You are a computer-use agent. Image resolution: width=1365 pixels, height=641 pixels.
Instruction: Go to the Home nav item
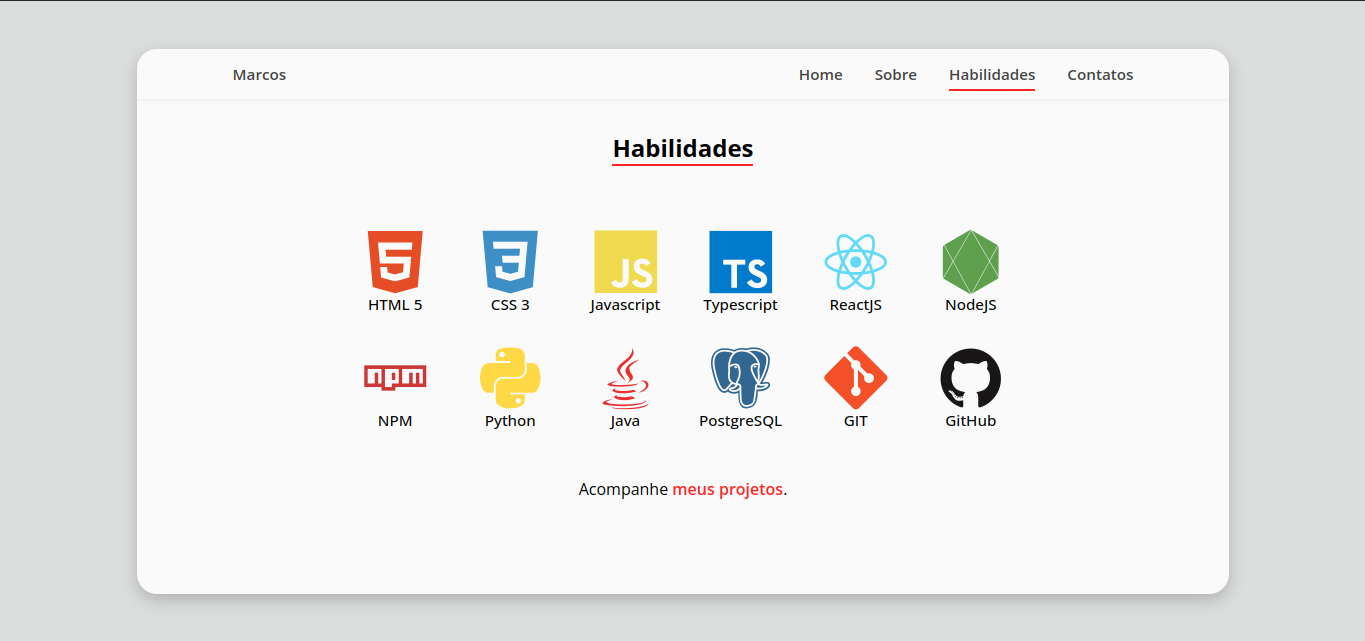(x=820, y=75)
